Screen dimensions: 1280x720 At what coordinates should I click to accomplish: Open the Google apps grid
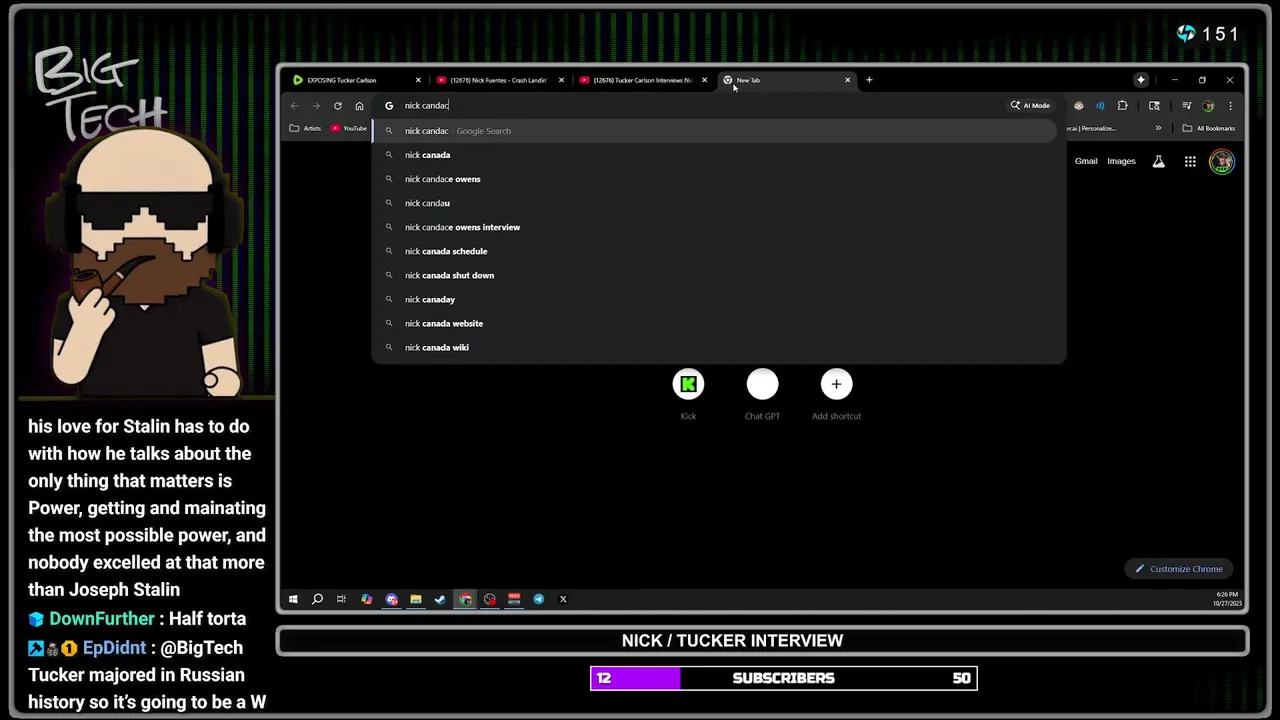point(1190,161)
